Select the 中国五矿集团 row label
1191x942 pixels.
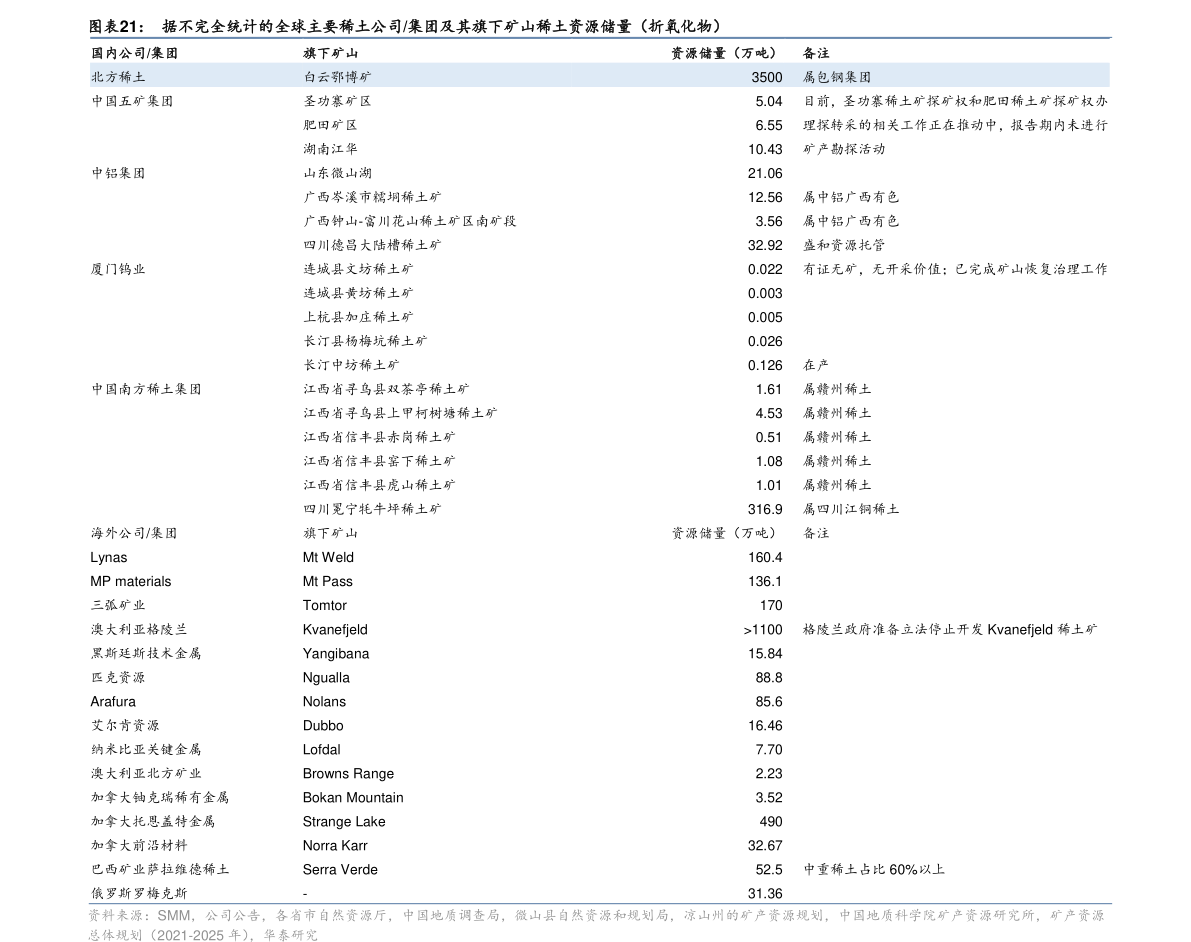pos(132,101)
